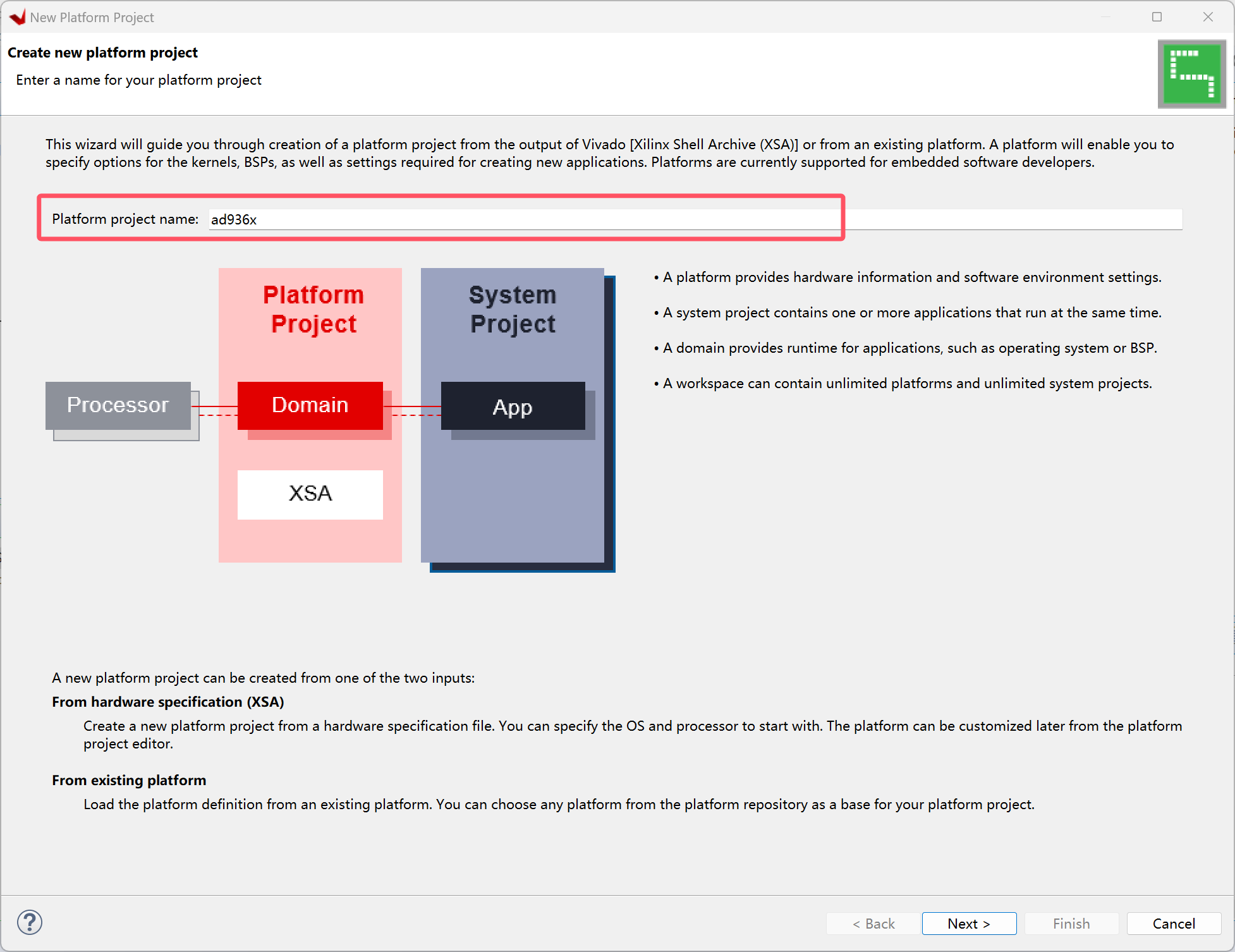Maximize the New Platform Project window
This screenshot has width=1235, height=952.
[1157, 17]
